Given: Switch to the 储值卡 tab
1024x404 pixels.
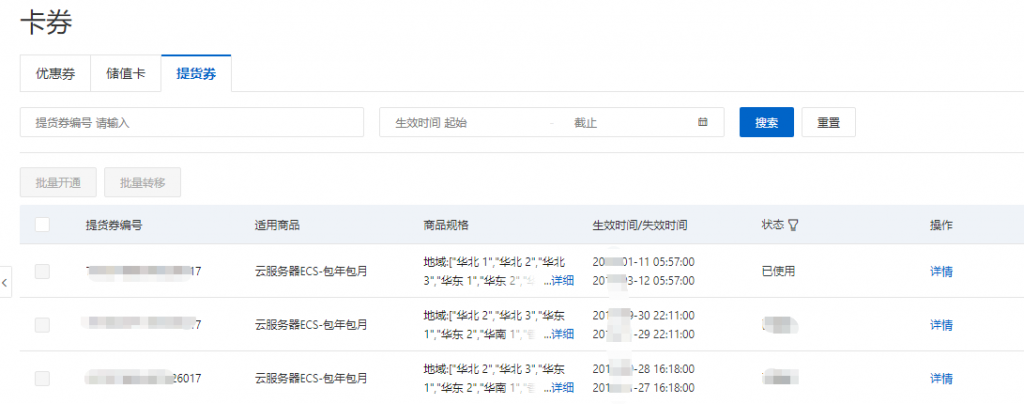Looking at the screenshot, I should (x=125, y=73).
